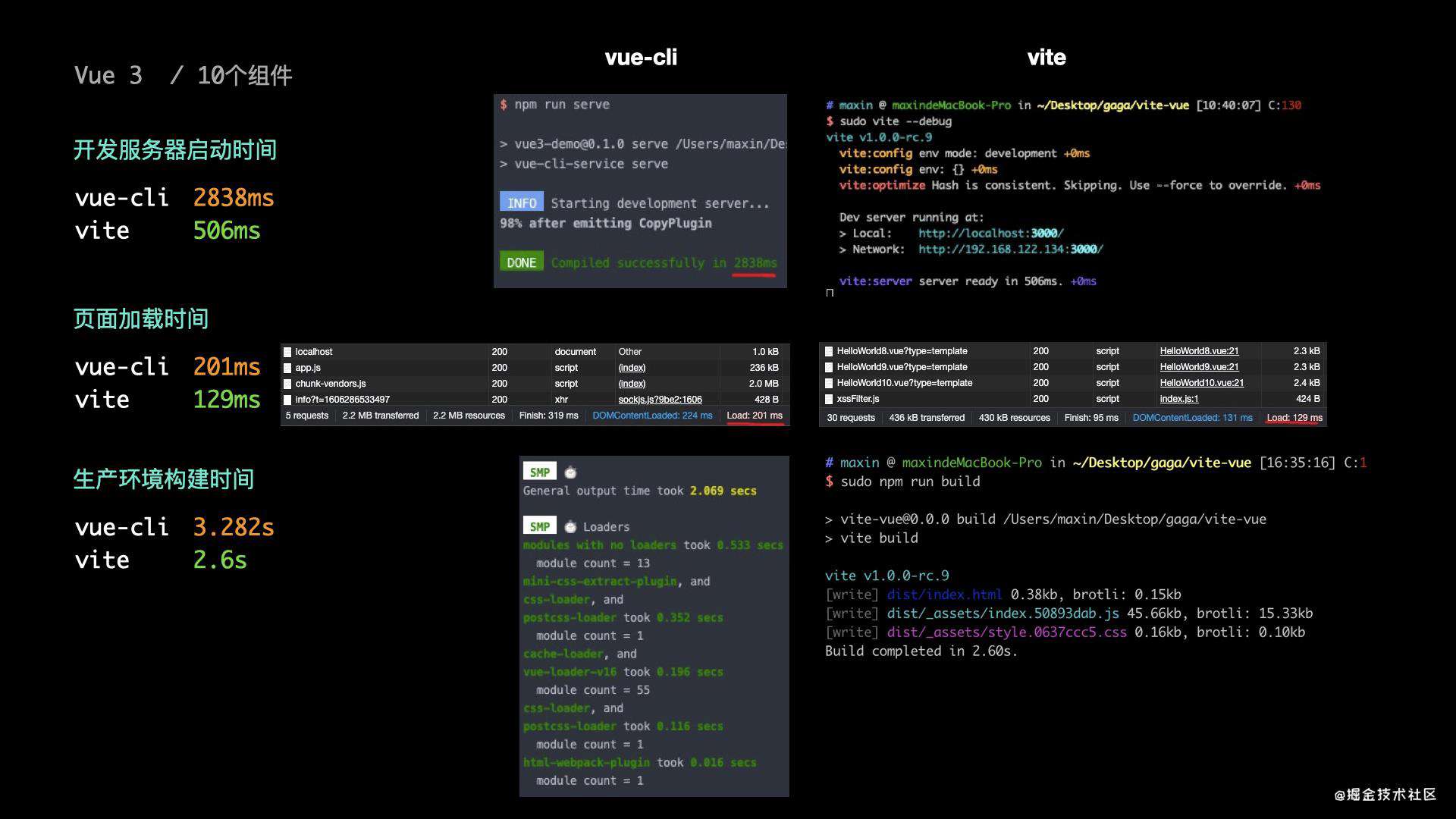Click the green '129ms' page load value

pyautogui.click(x=227, y=400)
